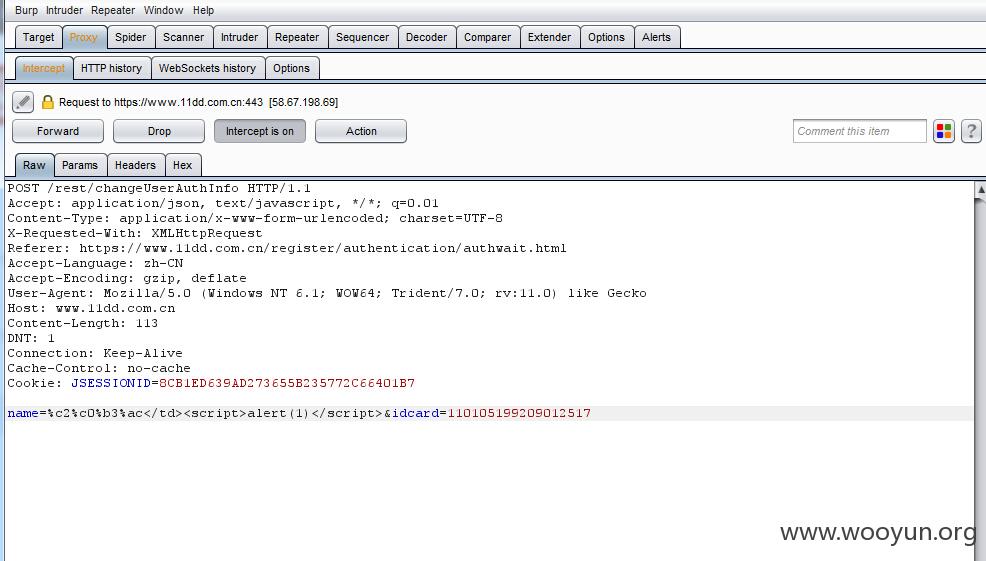Click the Host: www.11dd.com.cn line
Viewport: 986px width, 561px height.
point(91,308)
